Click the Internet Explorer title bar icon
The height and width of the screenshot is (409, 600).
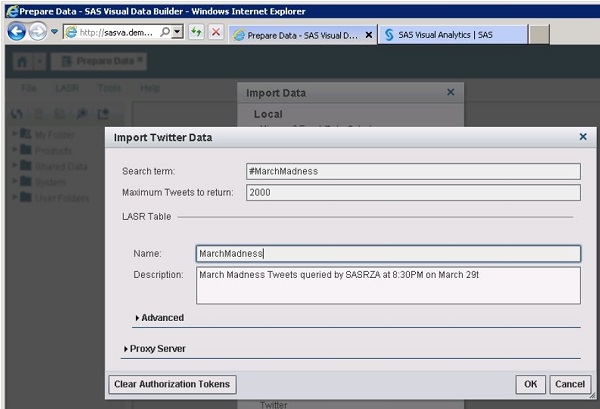point(12,11)
